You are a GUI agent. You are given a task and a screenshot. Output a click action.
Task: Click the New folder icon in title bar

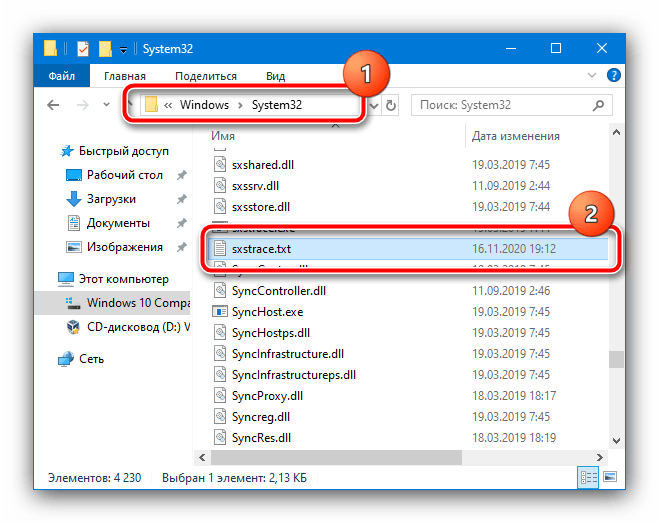(x=105, y=49)
